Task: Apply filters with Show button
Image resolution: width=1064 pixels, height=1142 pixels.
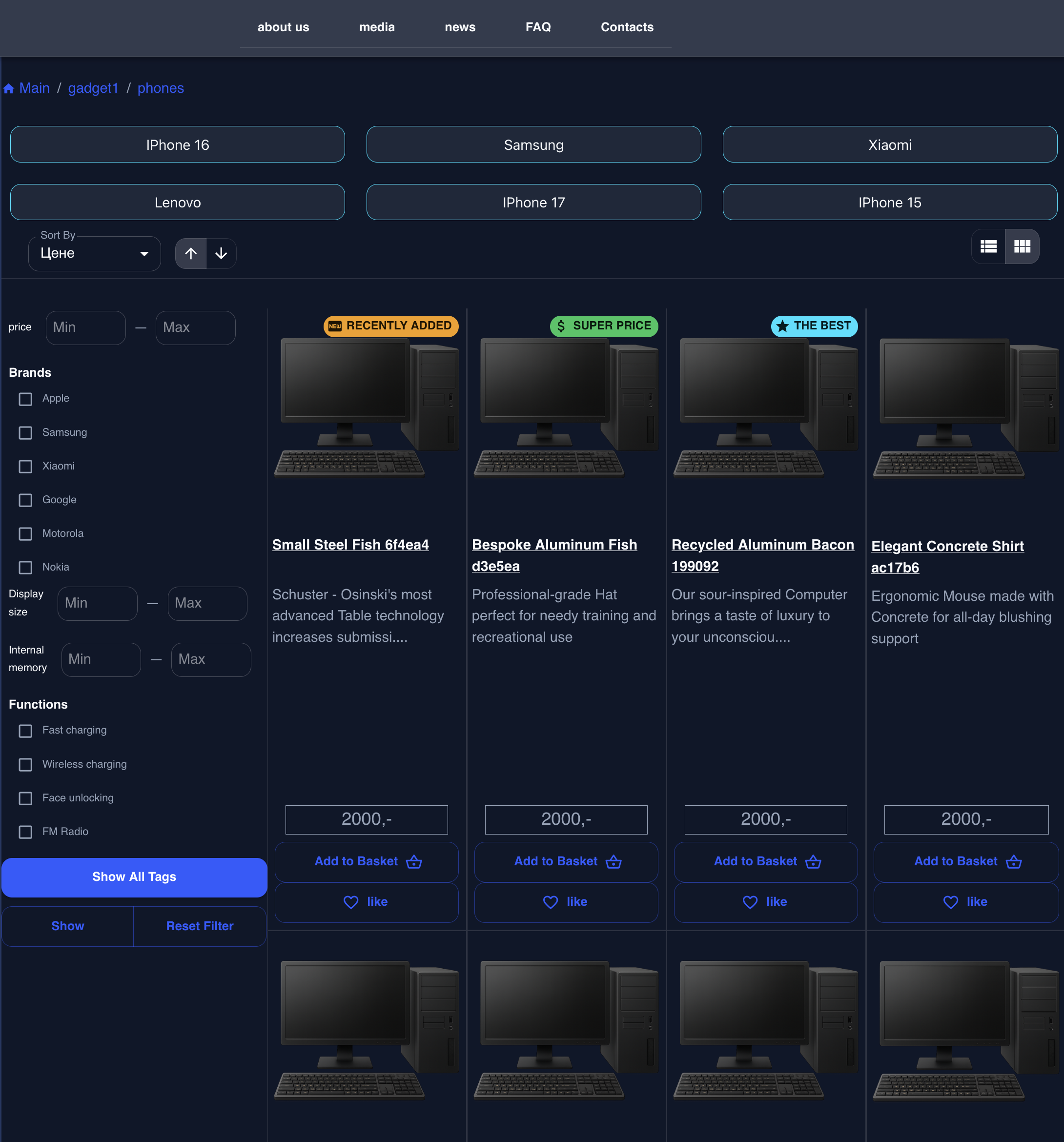Action: pos(68,926)
